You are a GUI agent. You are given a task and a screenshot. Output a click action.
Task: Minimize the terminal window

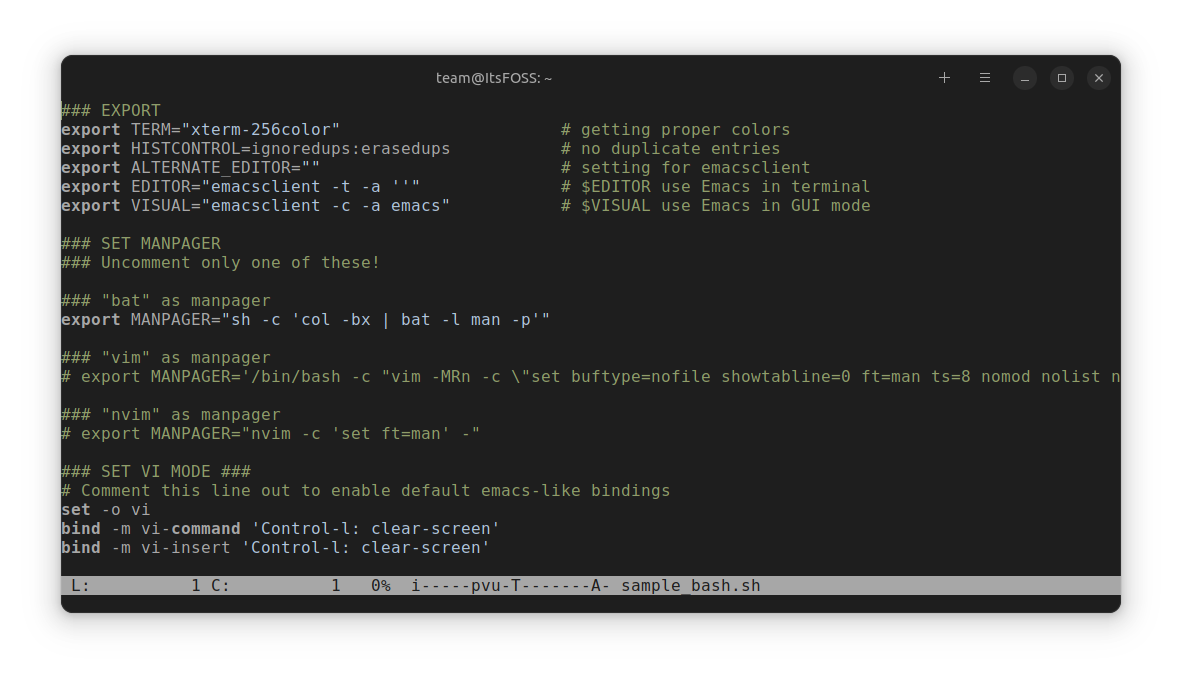point(1024,78)
